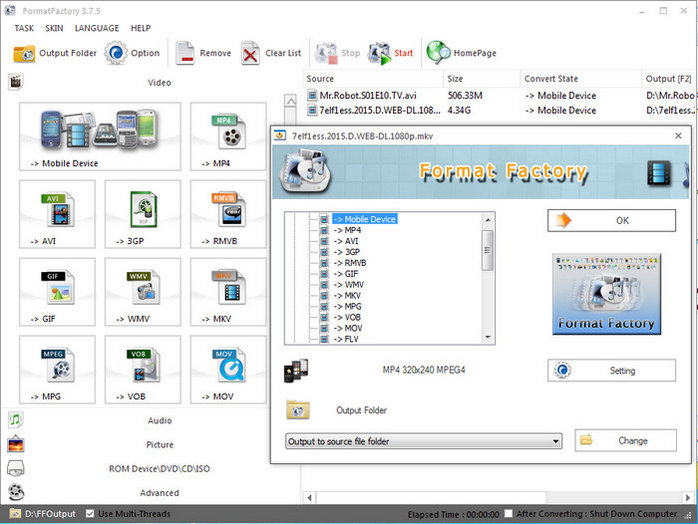
Task: Choose the VOB conversion tile
Action: [x=142, y=370]
